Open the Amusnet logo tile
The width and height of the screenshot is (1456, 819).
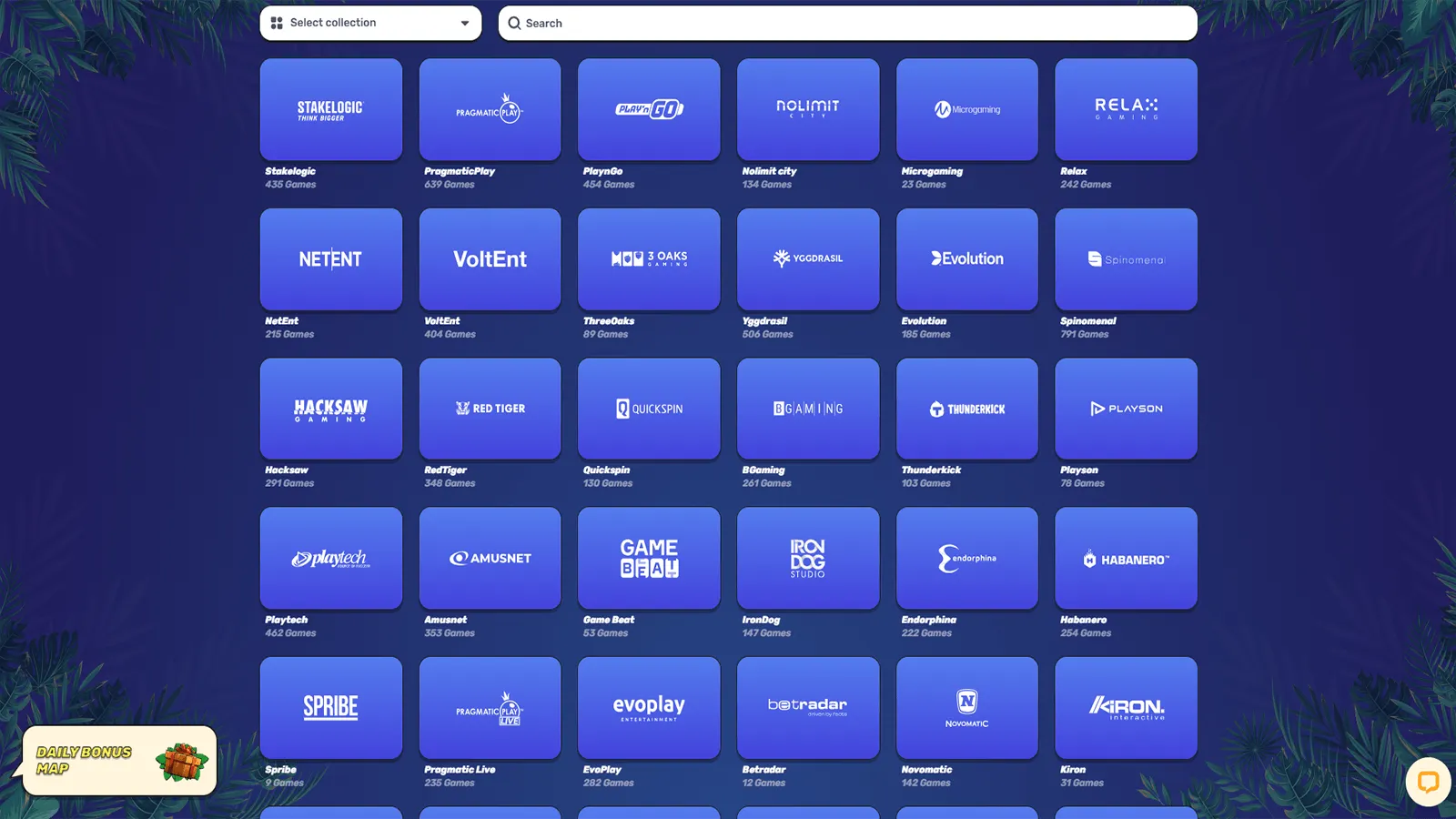(x=490, y=558)
